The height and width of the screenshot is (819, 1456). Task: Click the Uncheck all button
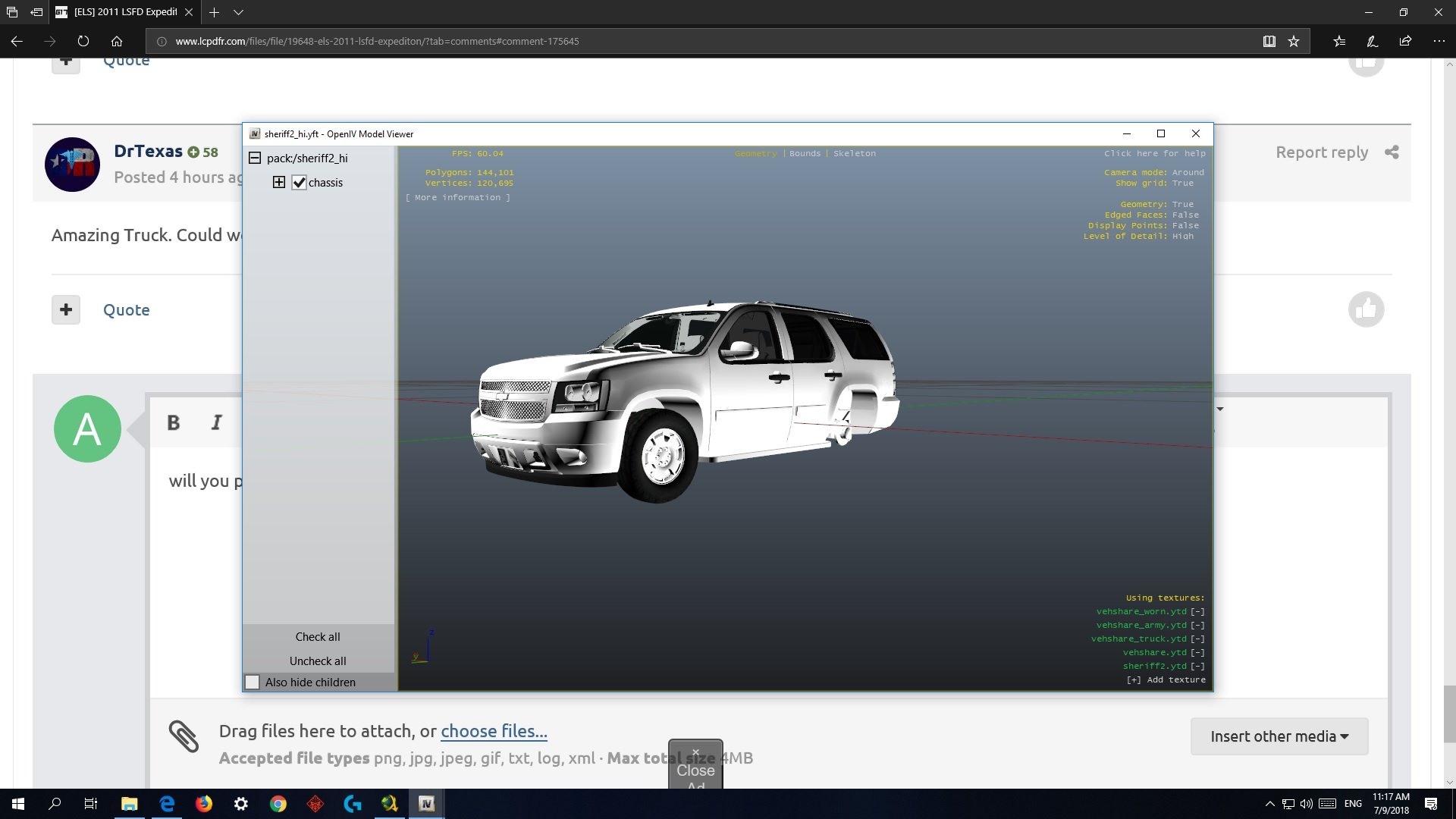tap(318, 661)
